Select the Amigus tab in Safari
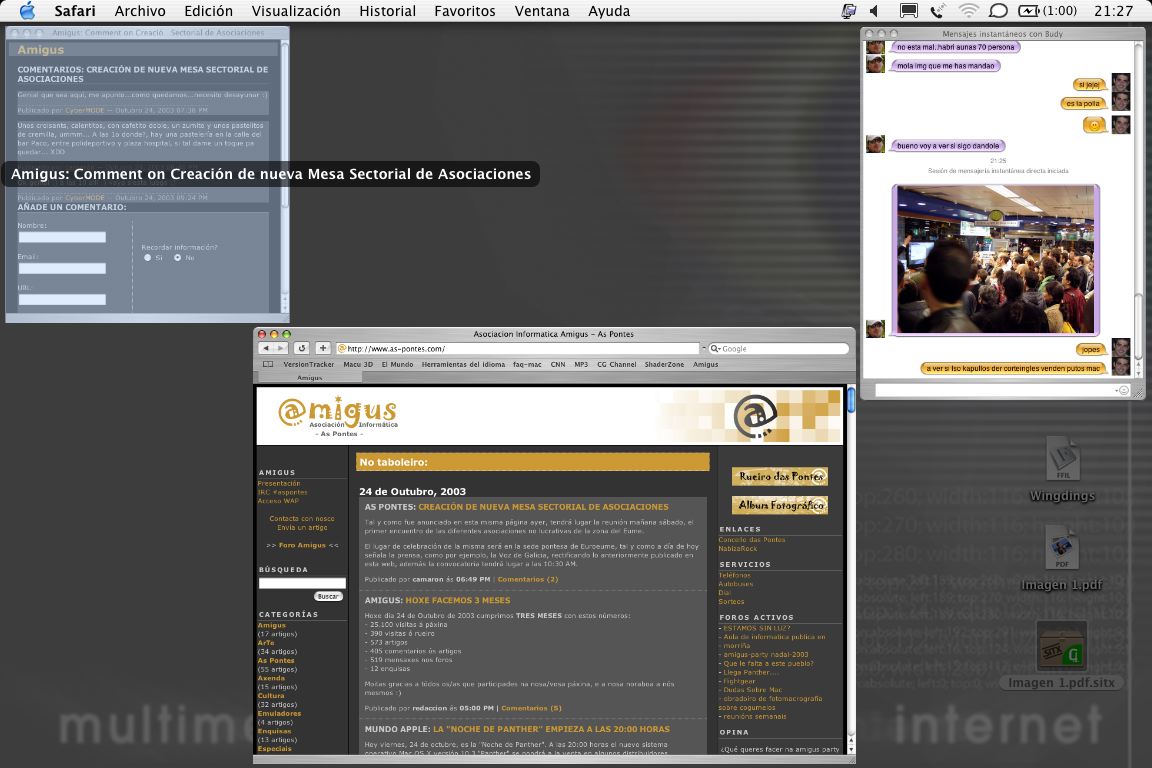 309,378
